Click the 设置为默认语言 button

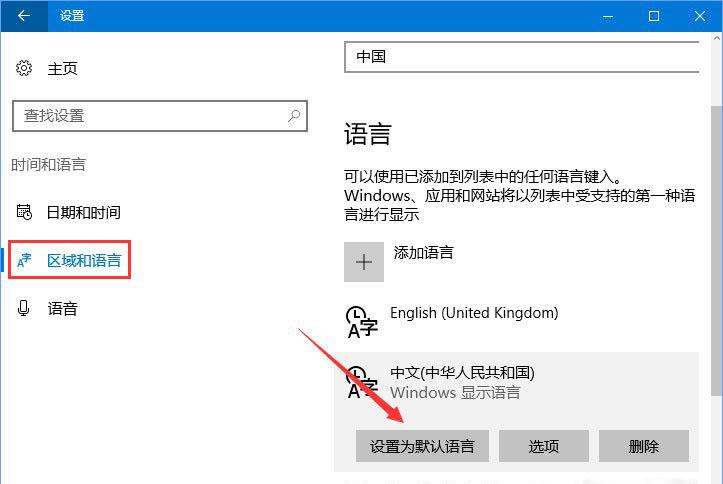click(422, 446)
